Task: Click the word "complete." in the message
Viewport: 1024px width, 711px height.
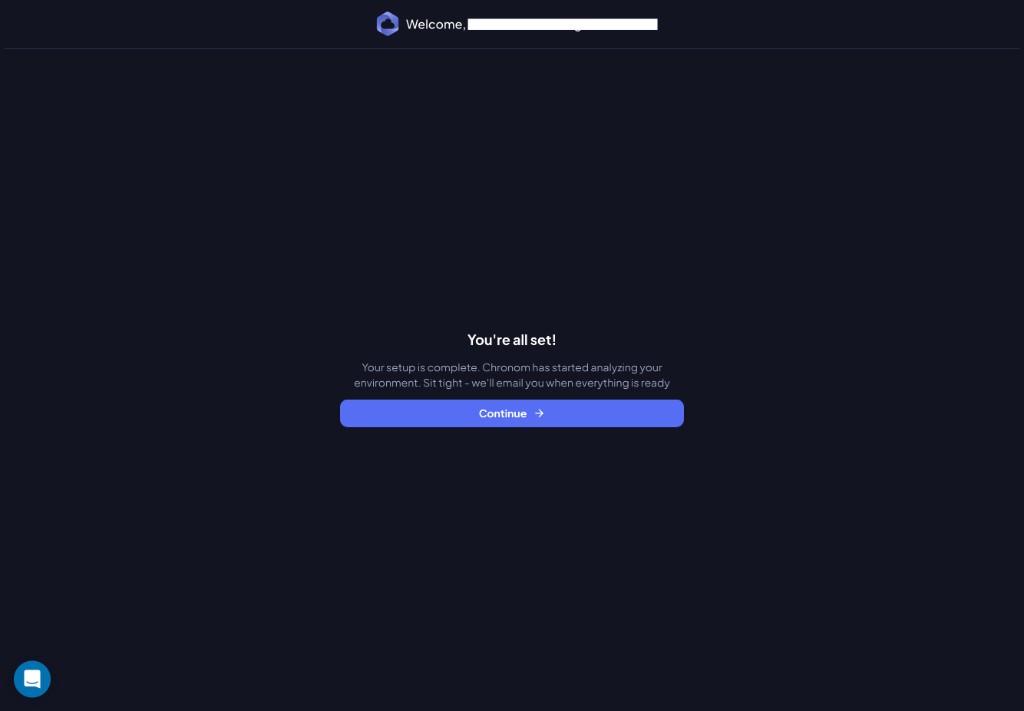Action: 453,368
